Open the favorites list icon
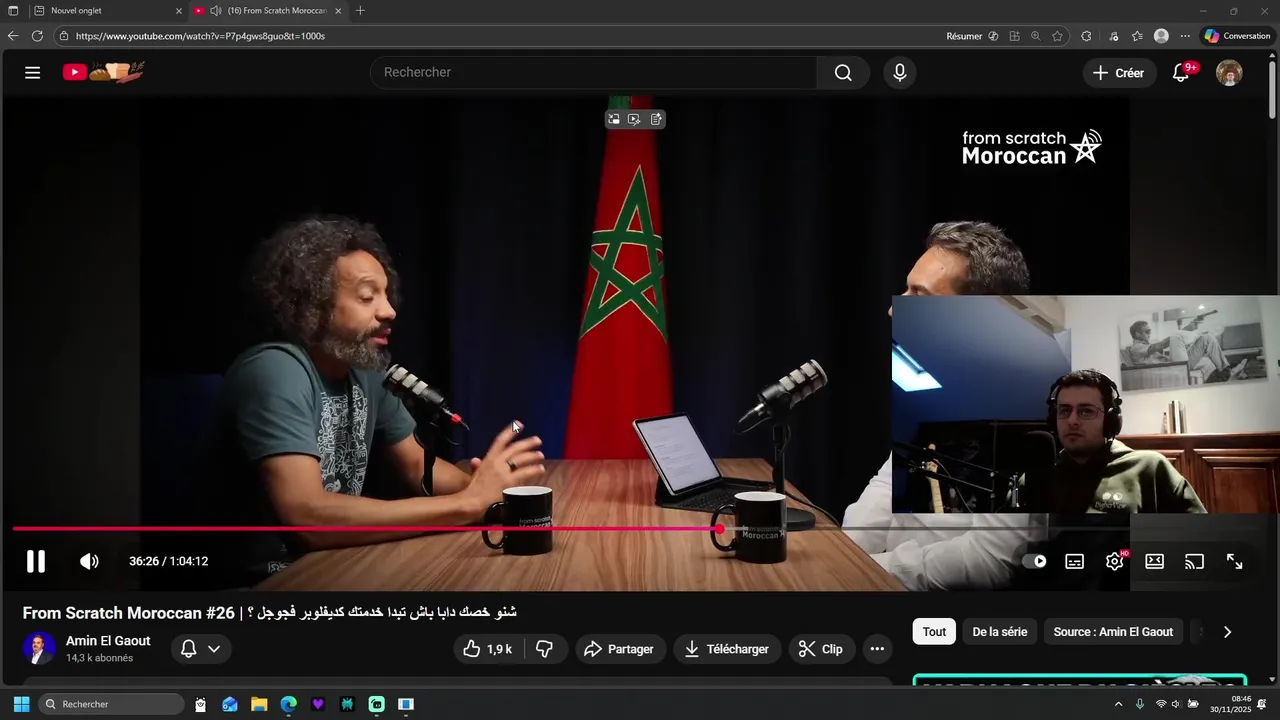Screen dimensions: 1280x720 [1137, 36]
